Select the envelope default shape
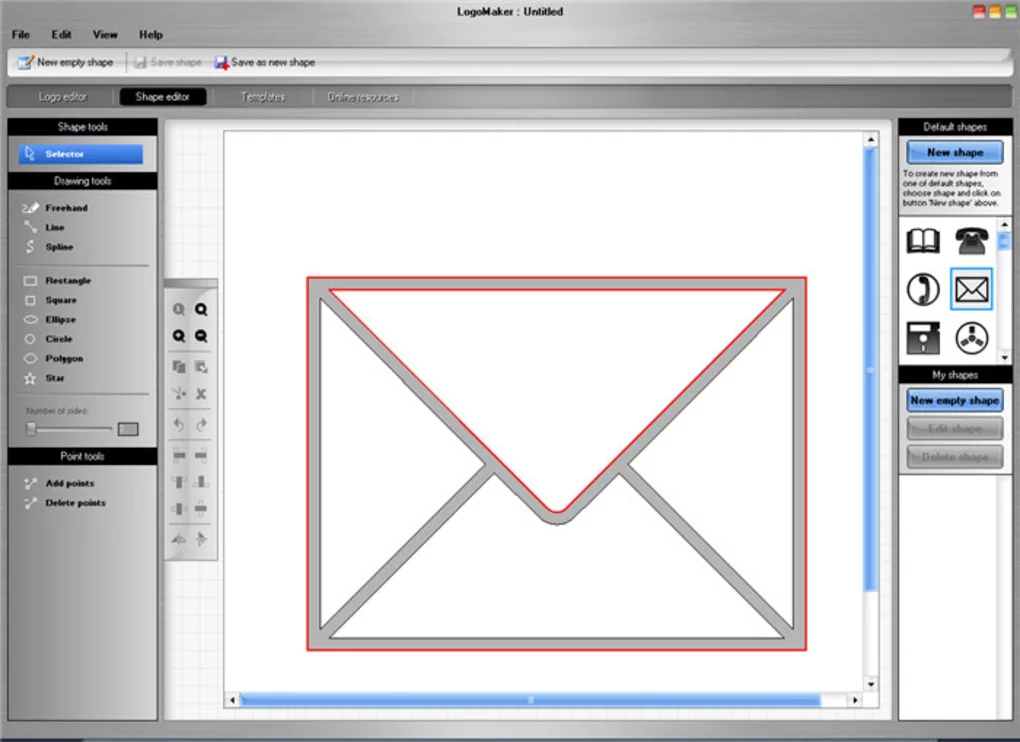1020x742 pixels. (x=972, y=289)
